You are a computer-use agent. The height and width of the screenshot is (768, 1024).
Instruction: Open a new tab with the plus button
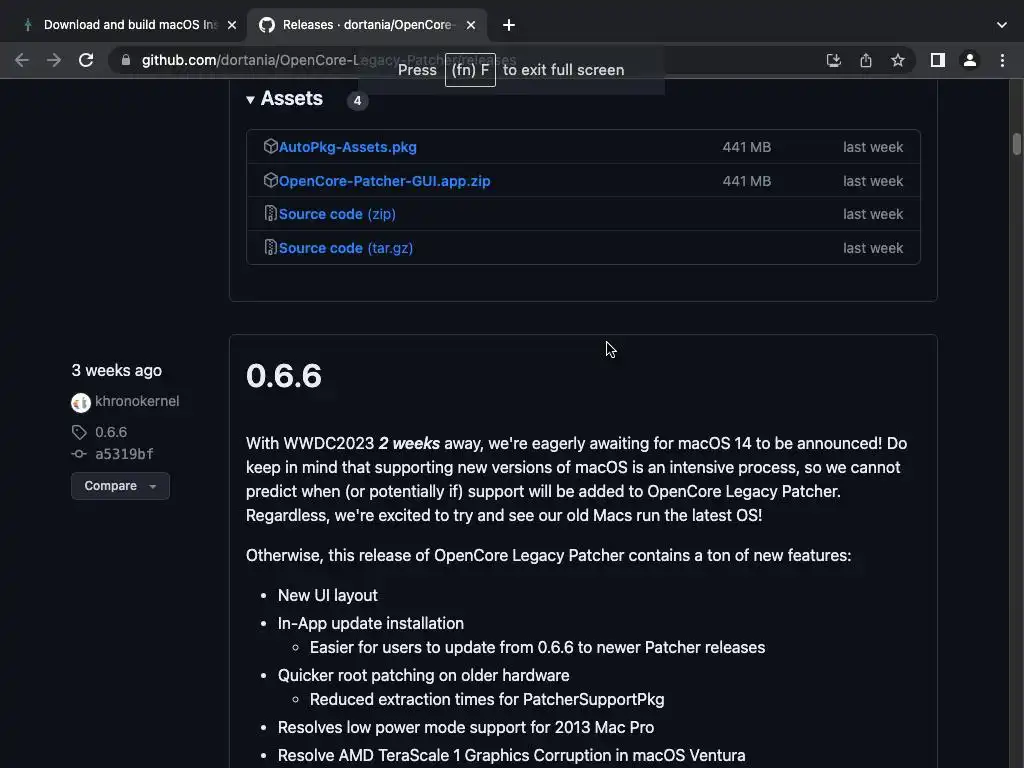(x=509, y=25)
